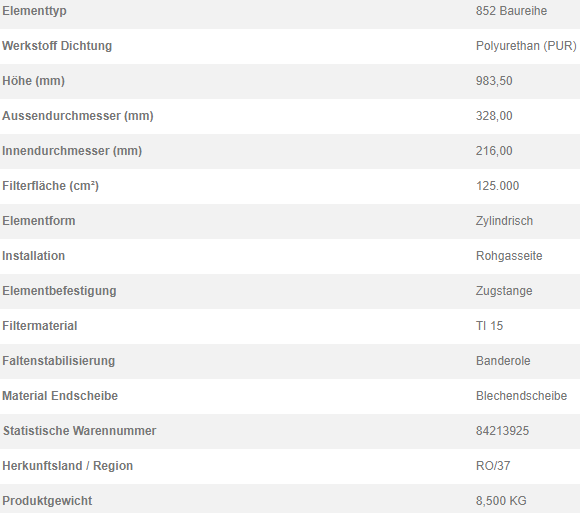The image size is (580, 513).
Task: Click the Zylindrisch element form value
Action: point(504,221)
